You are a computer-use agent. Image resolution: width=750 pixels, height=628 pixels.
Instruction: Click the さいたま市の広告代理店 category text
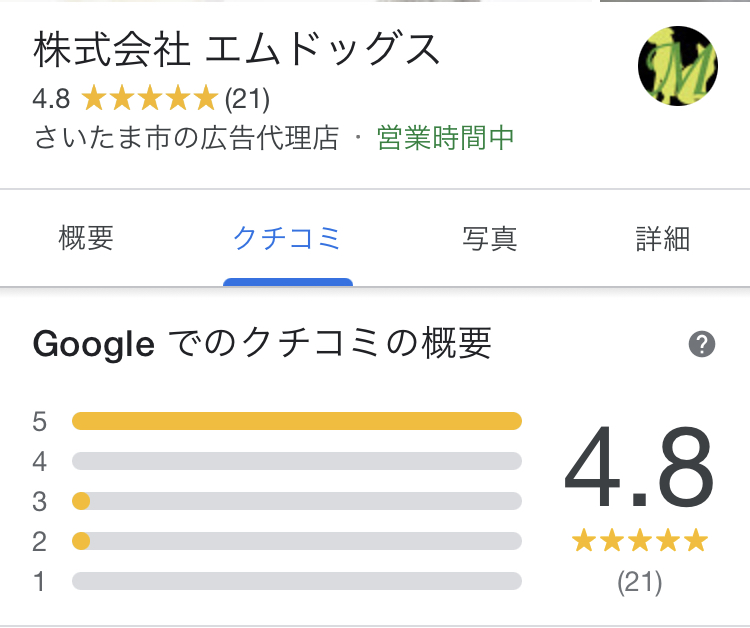(x=187, y=138)
